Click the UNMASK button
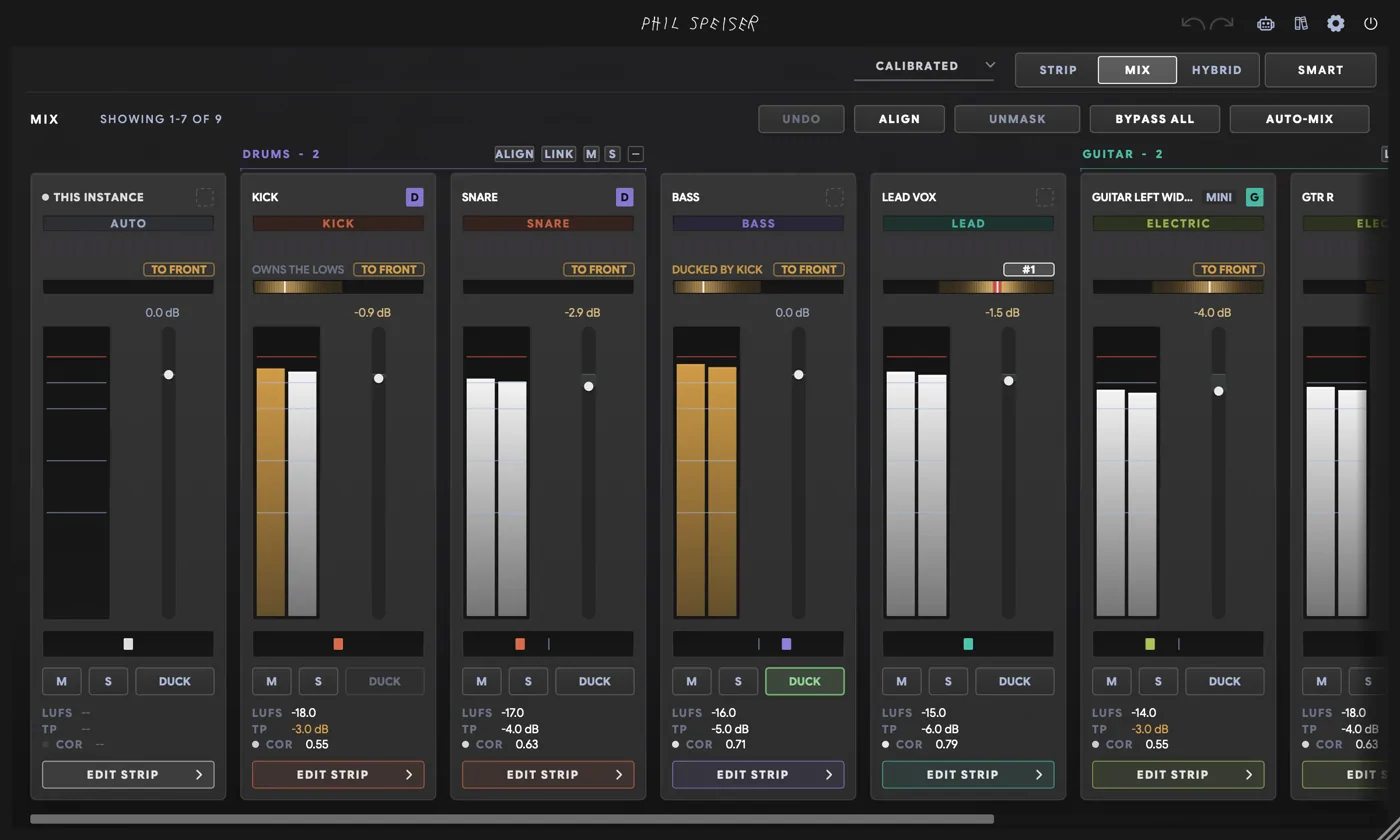This screenshot has width=1400, height=840. coord(1017,119)
